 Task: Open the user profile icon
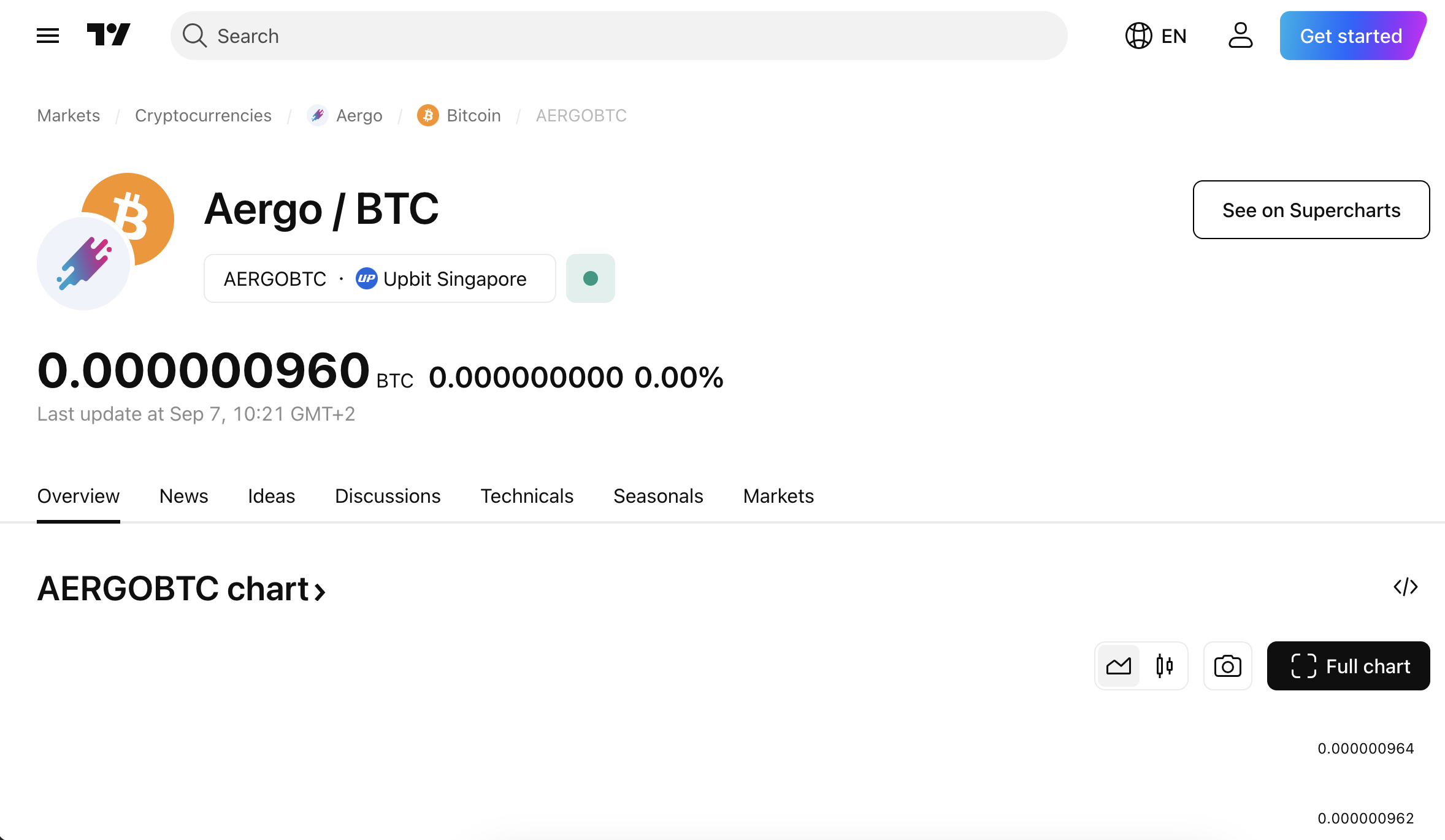click(1240, 36)
